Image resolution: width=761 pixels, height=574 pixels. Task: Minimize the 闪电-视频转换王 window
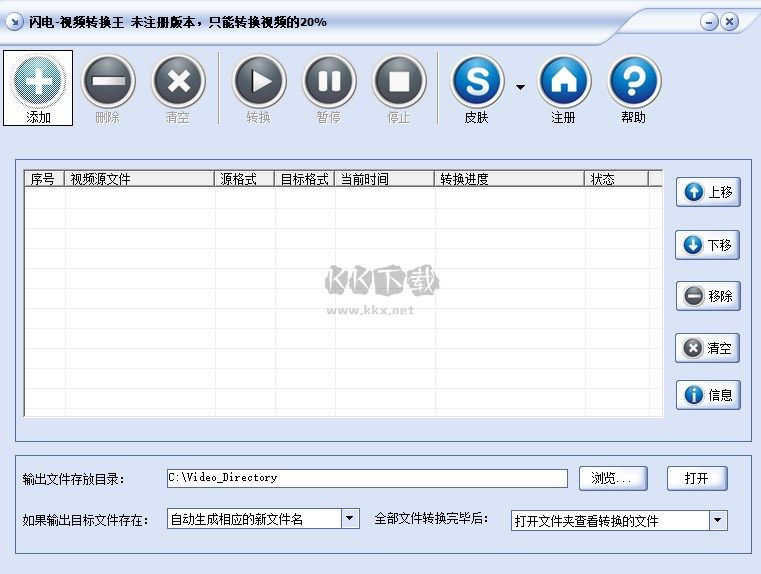coord(709,22)
